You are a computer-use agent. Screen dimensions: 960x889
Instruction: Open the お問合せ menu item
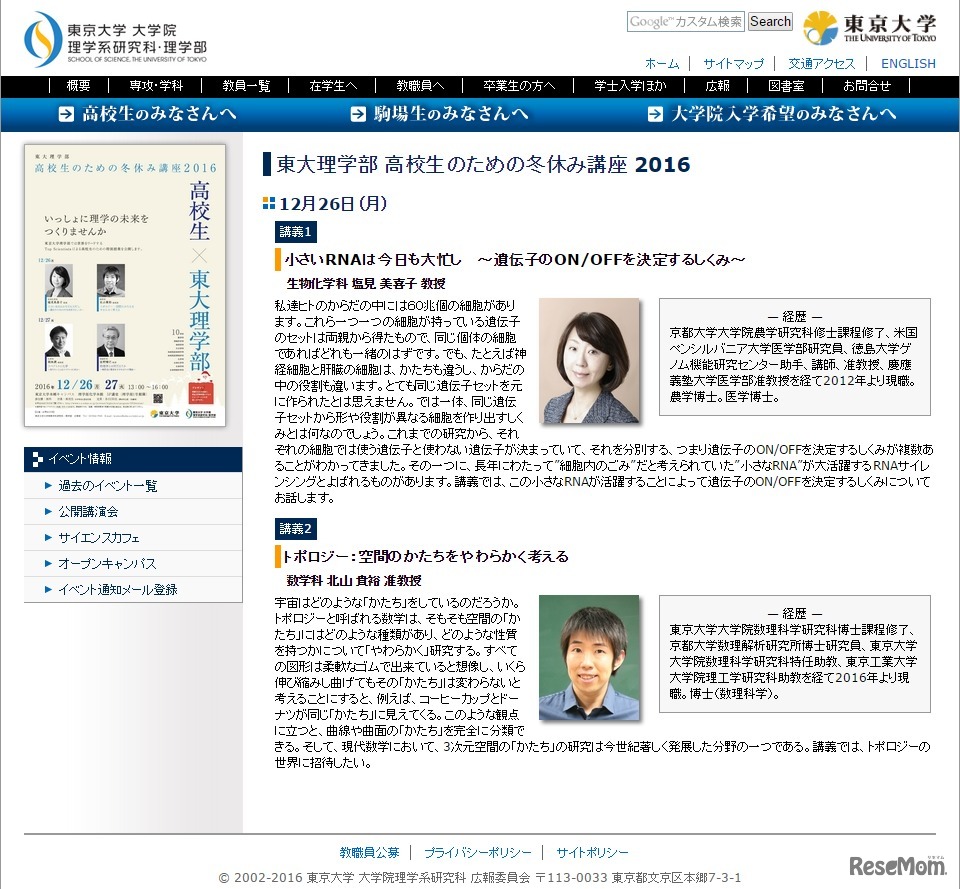866,86
